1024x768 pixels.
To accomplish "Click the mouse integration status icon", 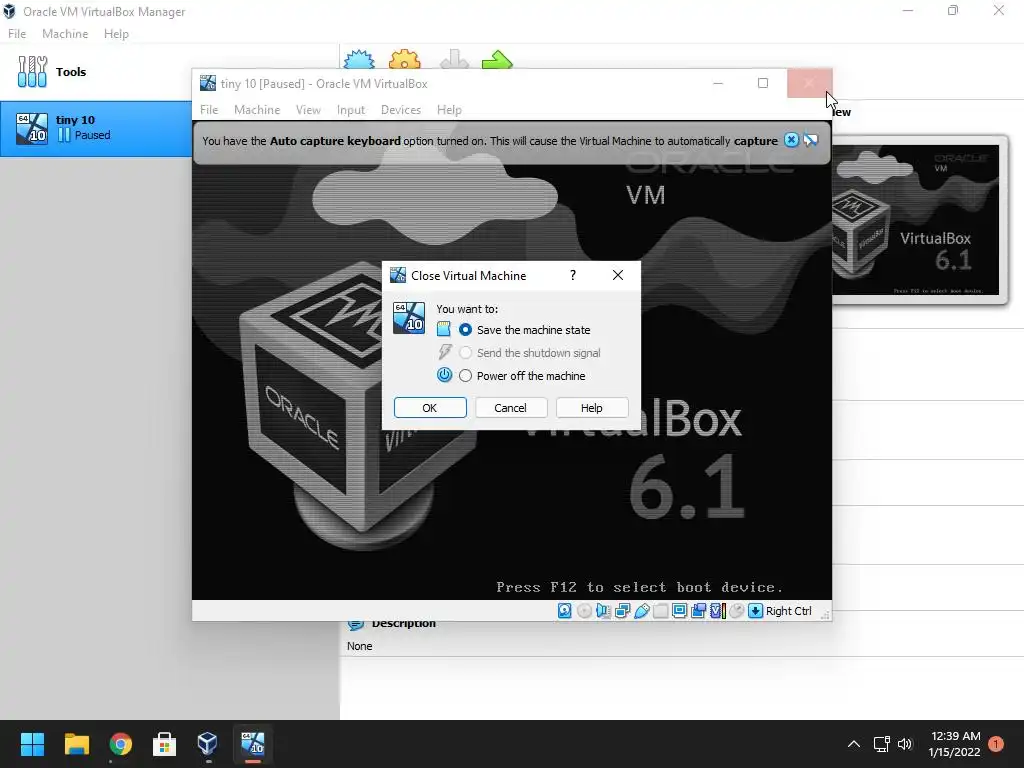I will 736,611.
